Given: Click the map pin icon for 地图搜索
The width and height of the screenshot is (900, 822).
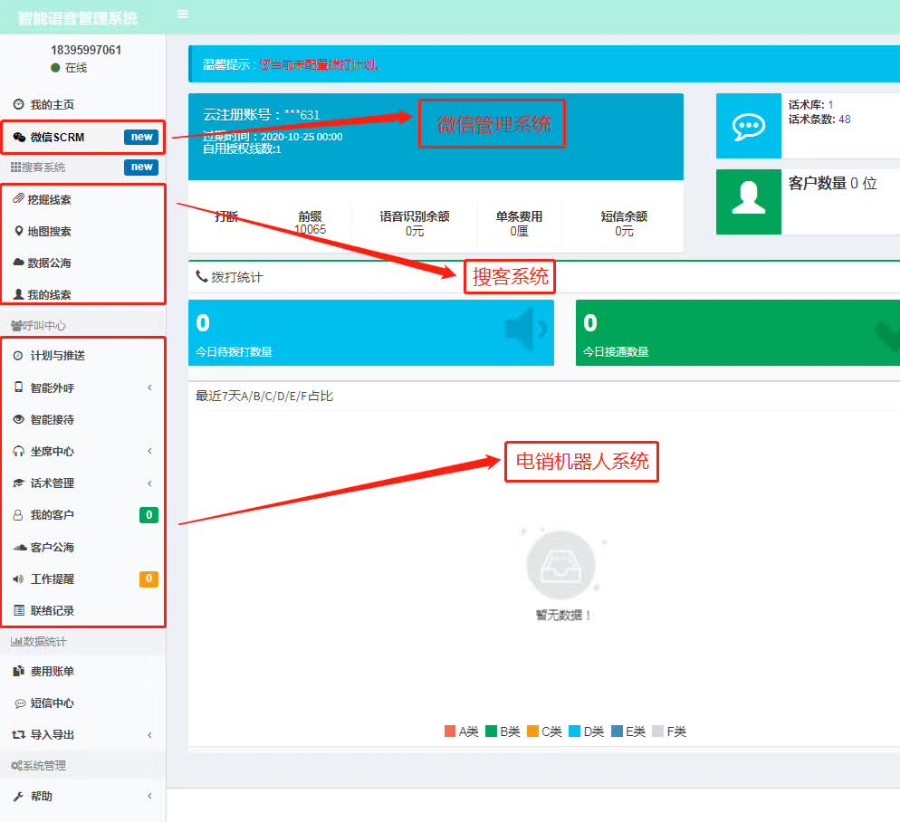Looking at the screenshot, I should tap(18, 231).
